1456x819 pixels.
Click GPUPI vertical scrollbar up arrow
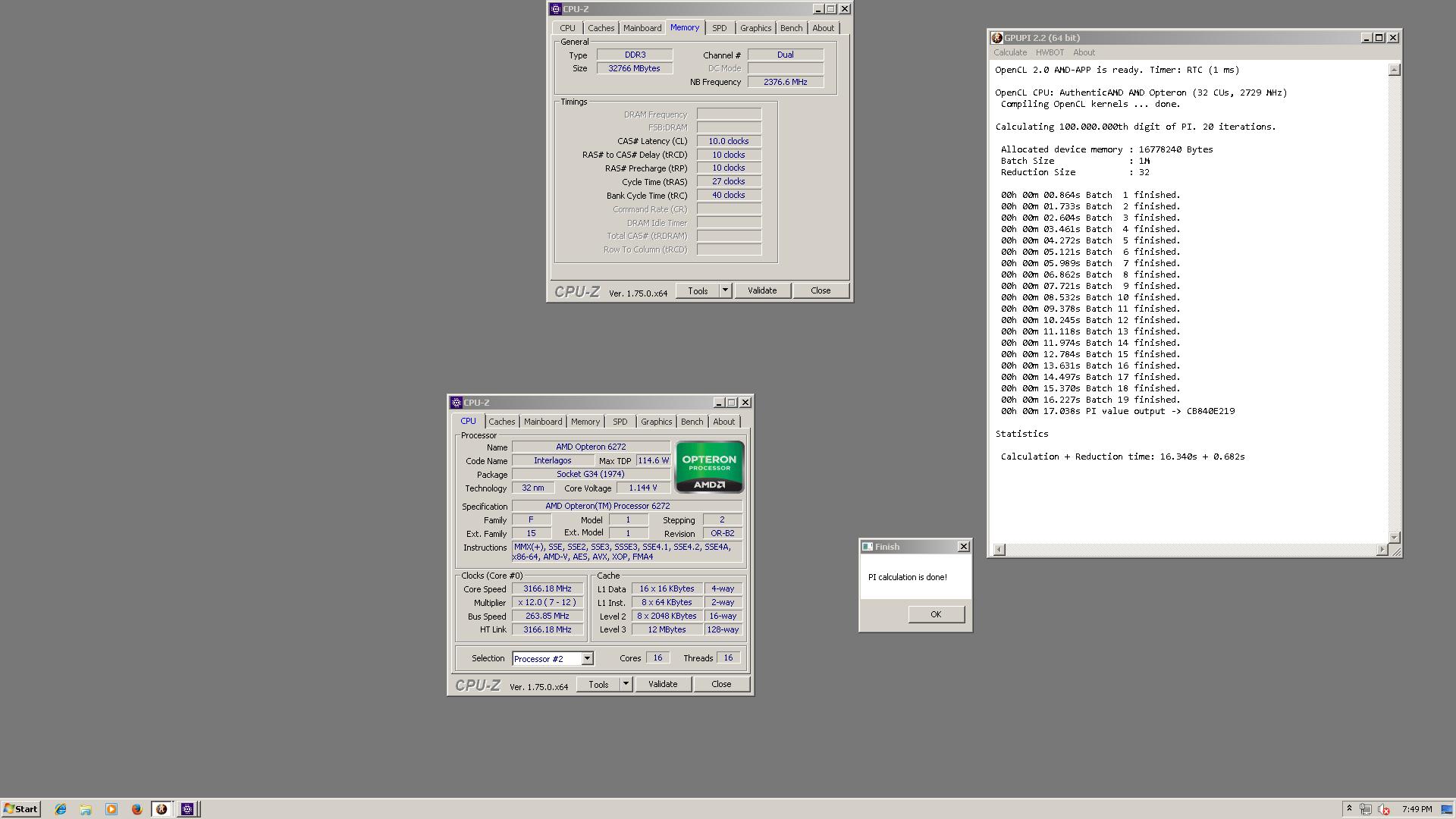click(x=1394, y=70)
